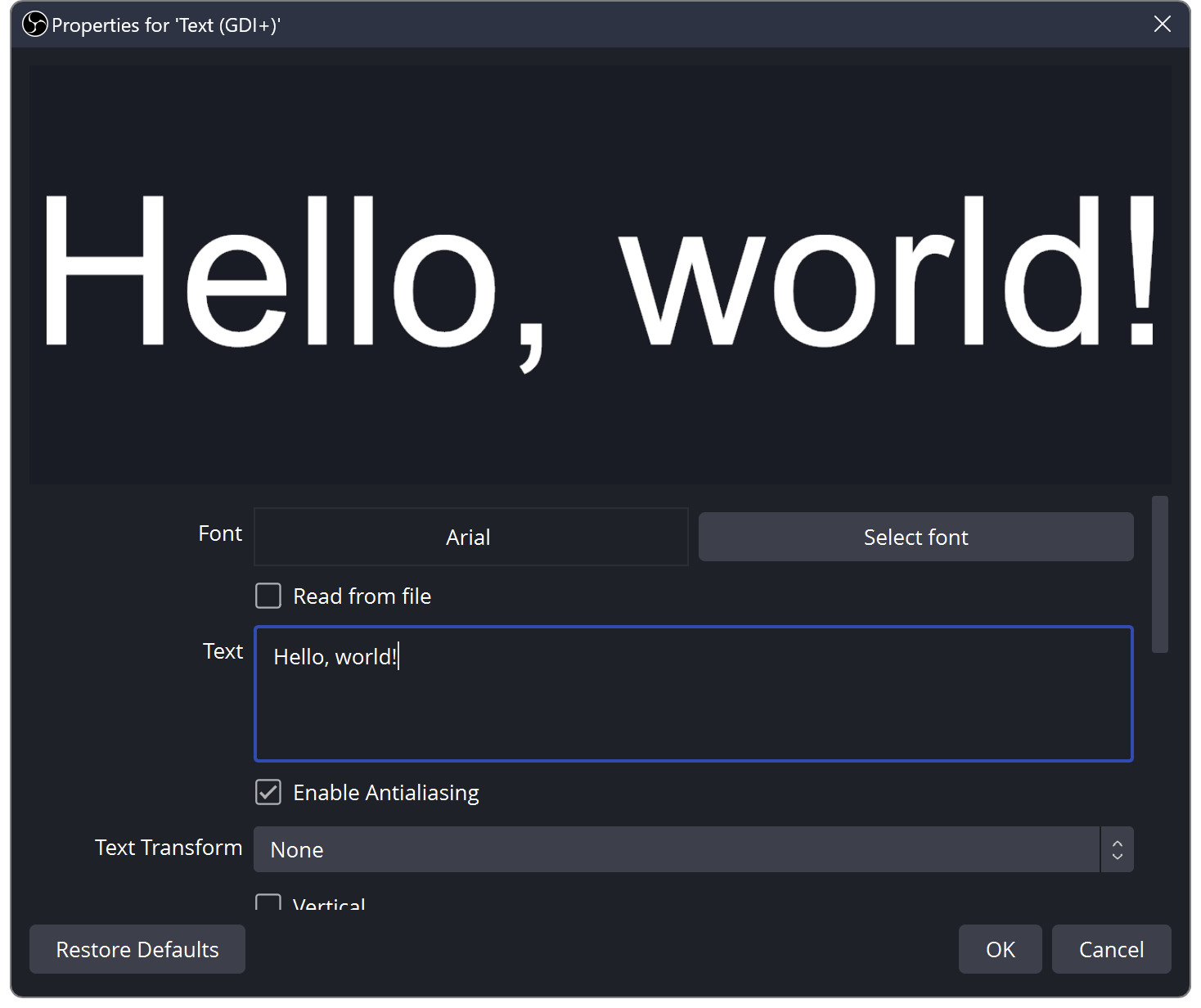Click the OBS logo in the title bar
The image size is (1201, 1008).
coord(35,25)
